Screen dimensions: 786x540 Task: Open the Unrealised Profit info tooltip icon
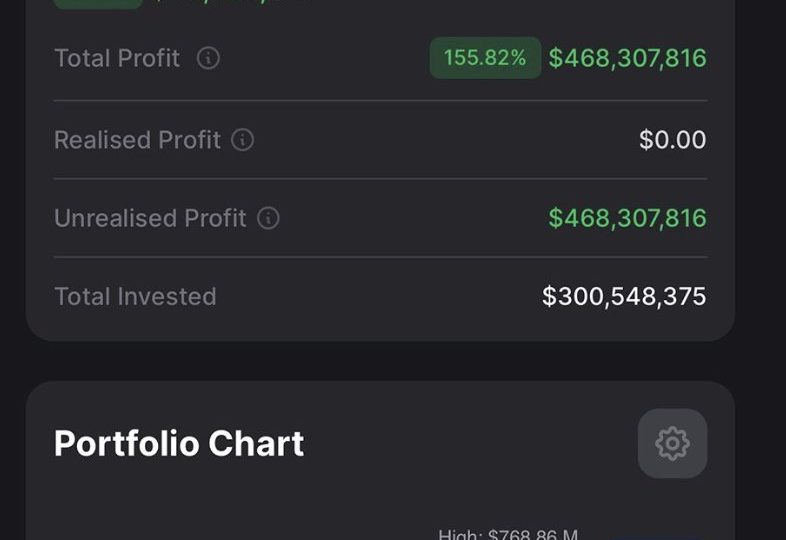coord(268,218)
